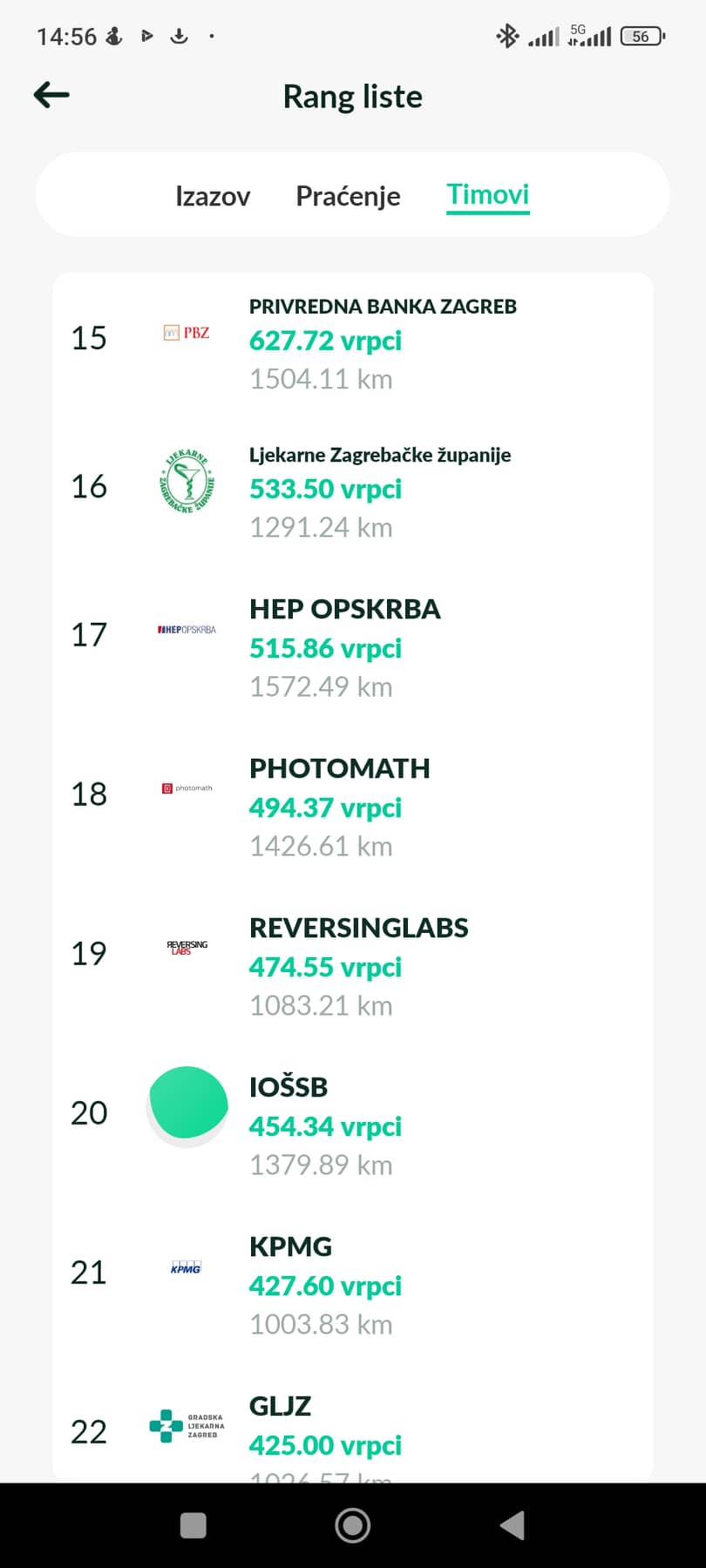
Task: Tap the HEP Opskrba logo
Action: [187, 630]
